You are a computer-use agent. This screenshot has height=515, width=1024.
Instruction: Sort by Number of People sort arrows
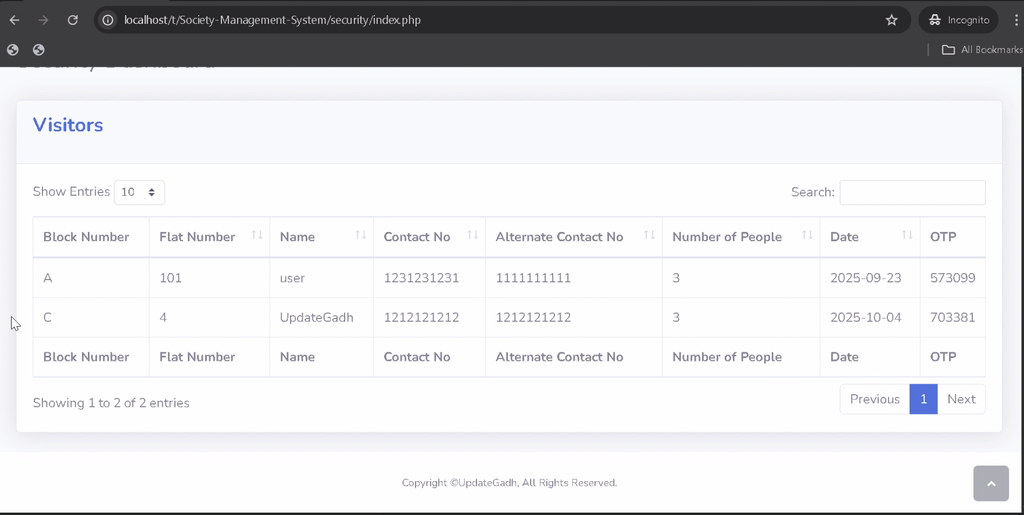point(807,235)
